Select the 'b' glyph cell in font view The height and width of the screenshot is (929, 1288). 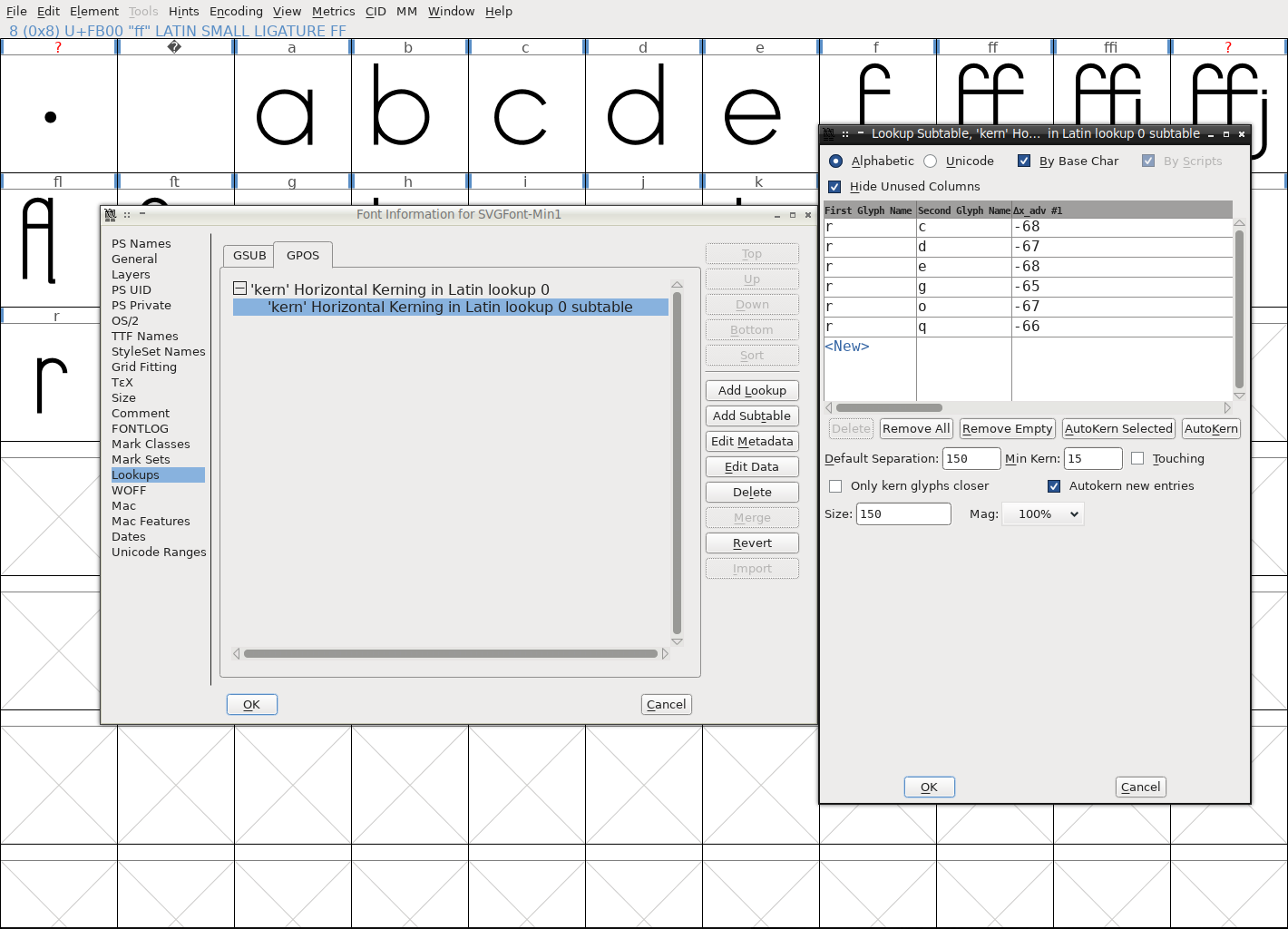point(410,113)
